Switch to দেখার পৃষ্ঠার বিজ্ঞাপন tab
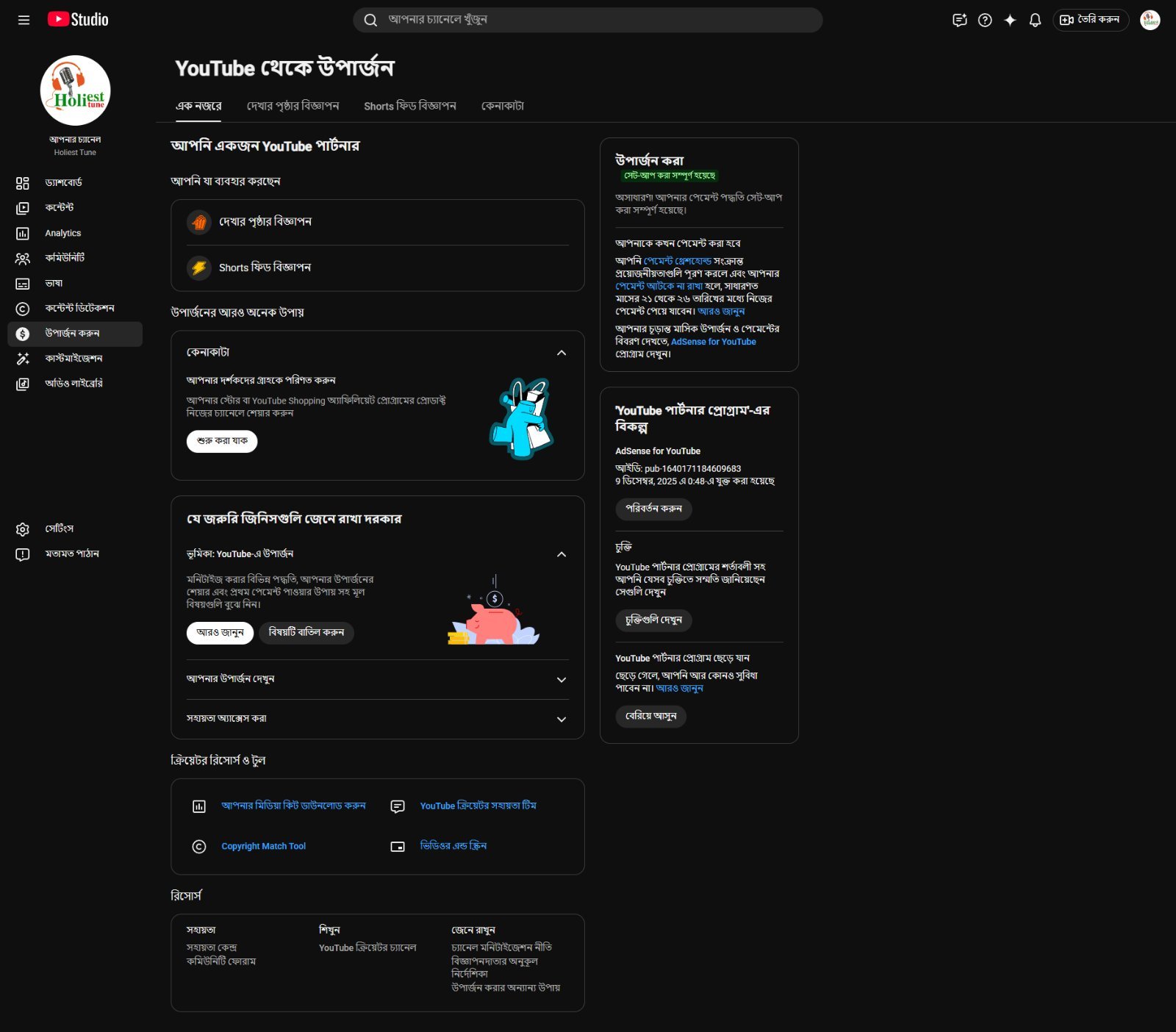 click(293, 107)
